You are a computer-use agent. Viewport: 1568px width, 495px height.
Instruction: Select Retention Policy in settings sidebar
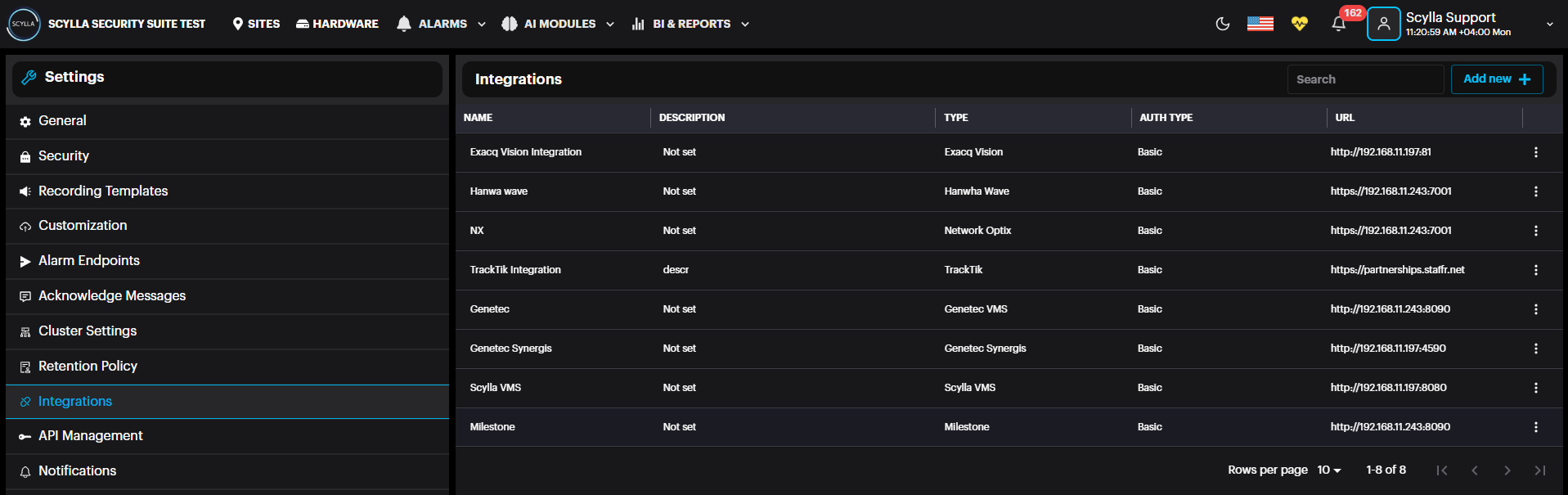(88, 366)
